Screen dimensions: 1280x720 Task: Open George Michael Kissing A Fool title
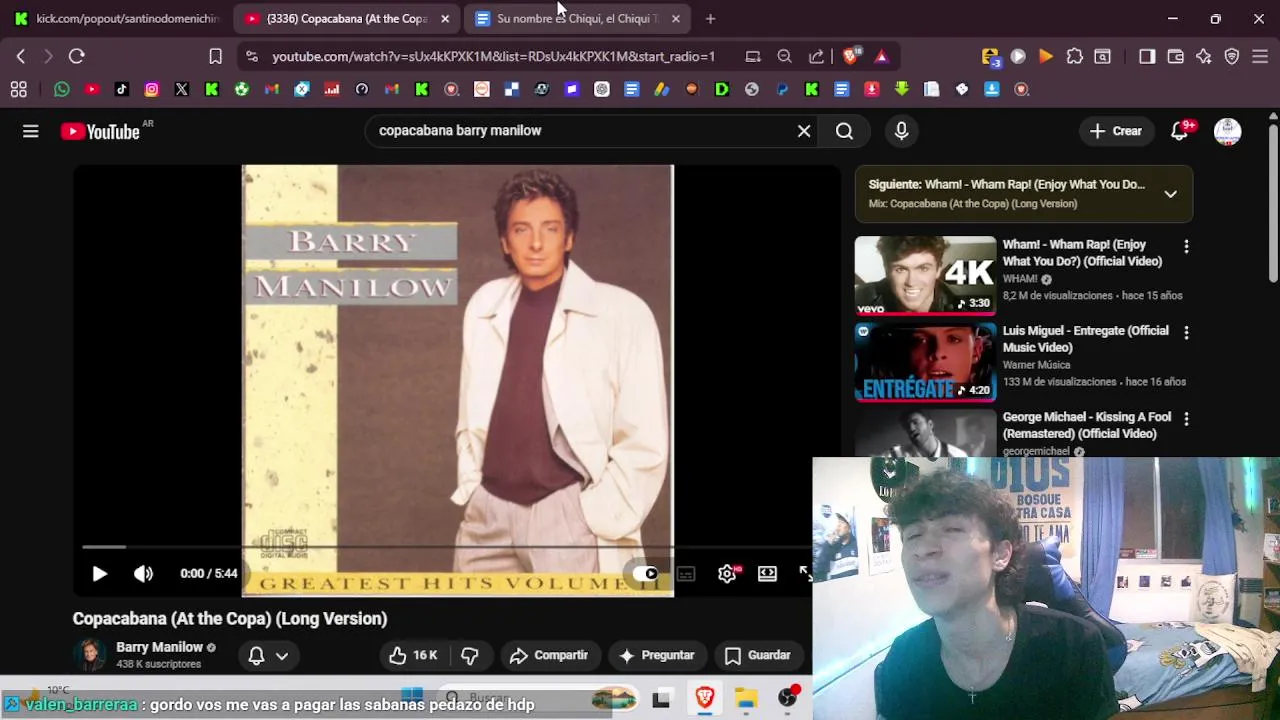[1087, 425]
